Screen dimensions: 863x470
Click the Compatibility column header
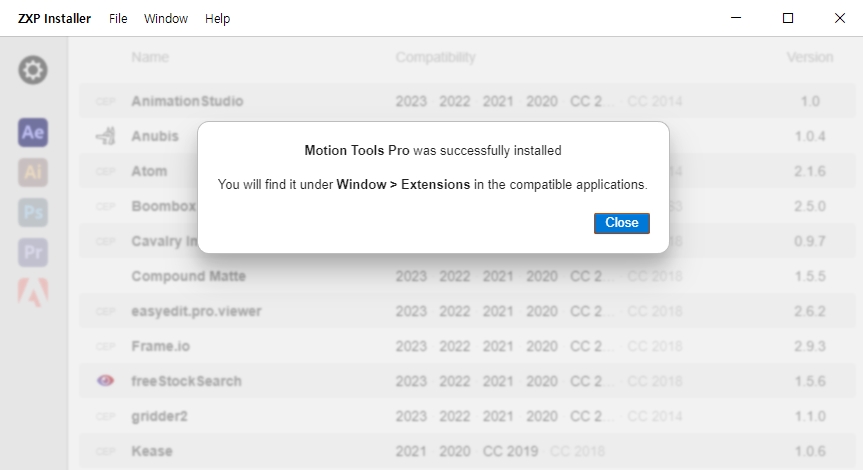(435, 57)
